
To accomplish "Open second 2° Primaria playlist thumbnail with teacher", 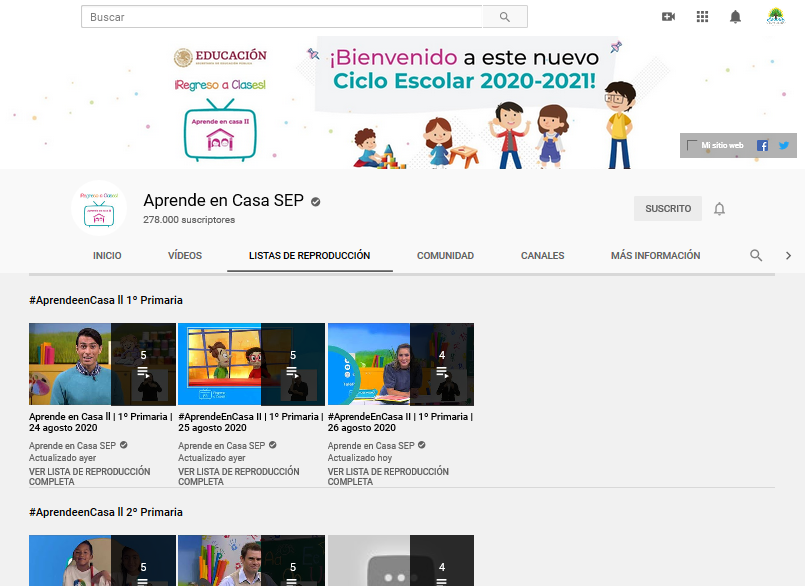I will [x=252, y=560].
